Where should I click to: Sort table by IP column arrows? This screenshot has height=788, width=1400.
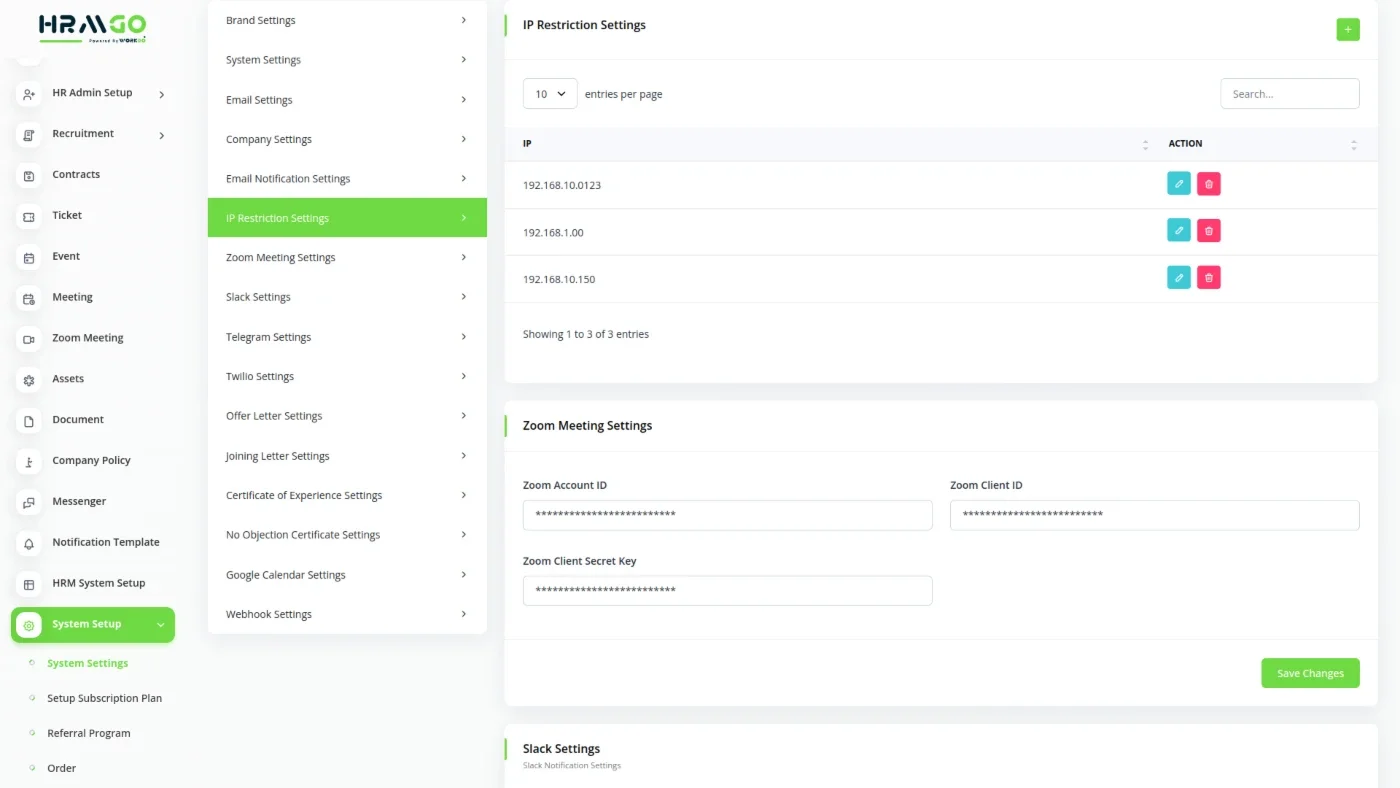[x=1145, y=145]
